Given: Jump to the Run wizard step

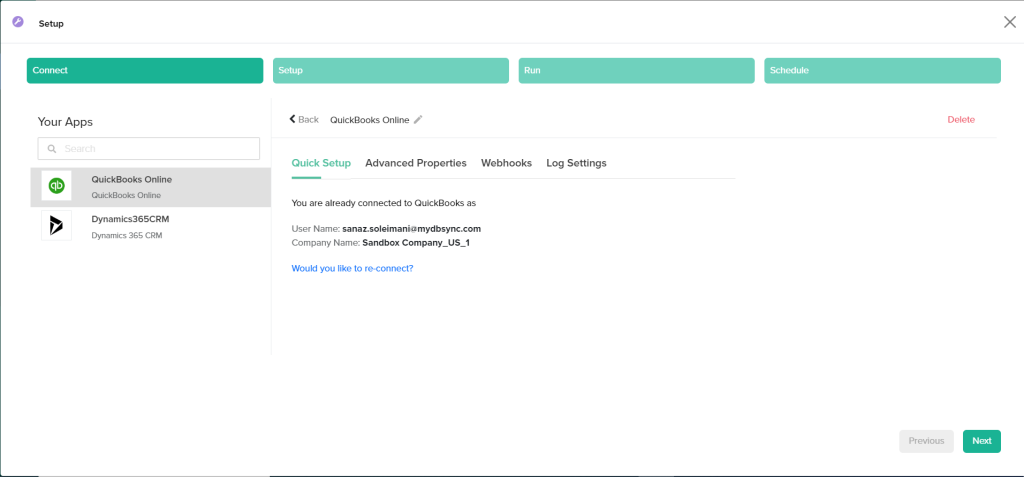Looking at the screenshot, I should pyautogui.click(x=636, y=71).
